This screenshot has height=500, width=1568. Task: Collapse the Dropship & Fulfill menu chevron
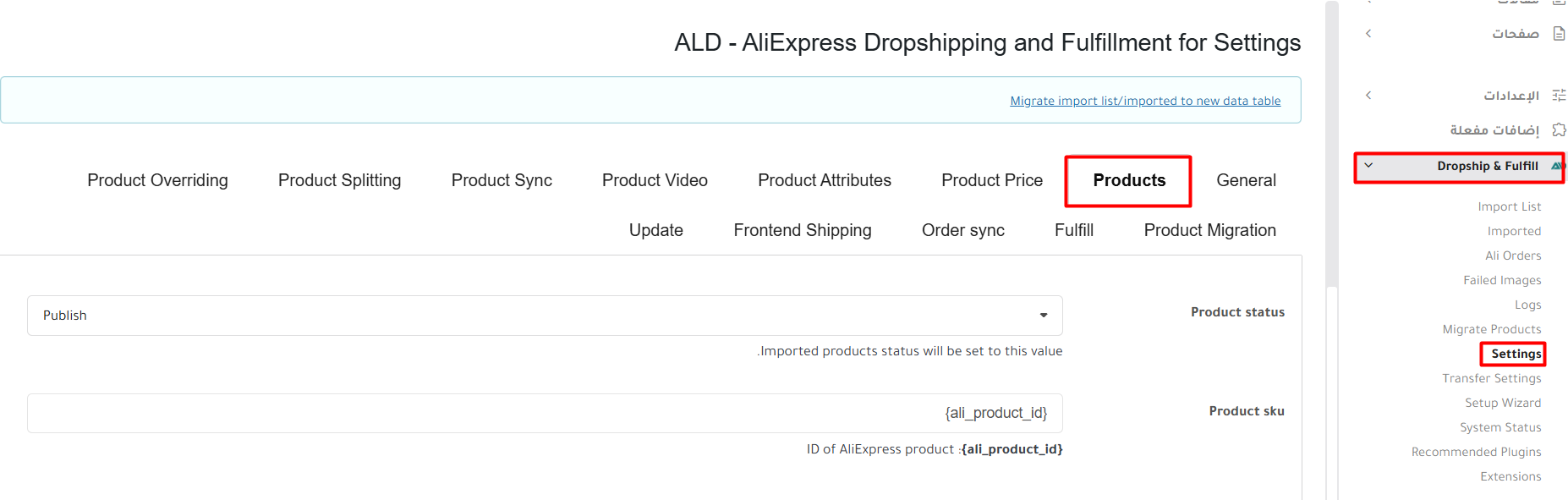click(x=1368, y=166)
